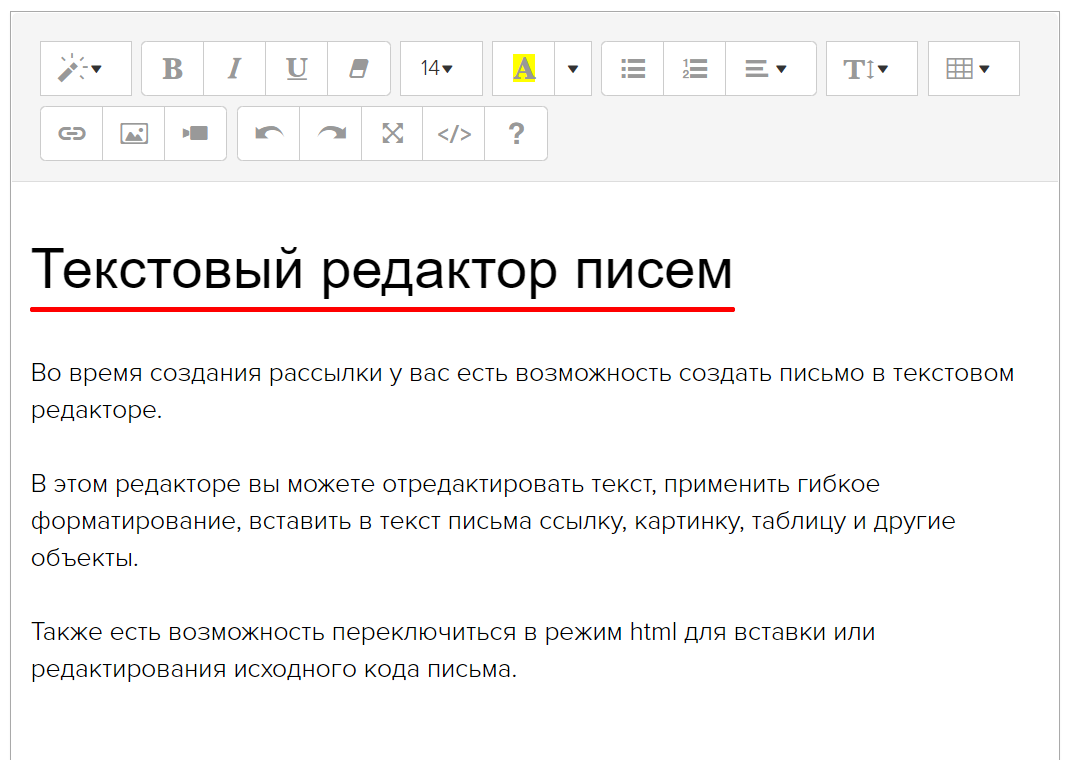Toggle underline formatting
1070x760 pixels.
[296, 69]
